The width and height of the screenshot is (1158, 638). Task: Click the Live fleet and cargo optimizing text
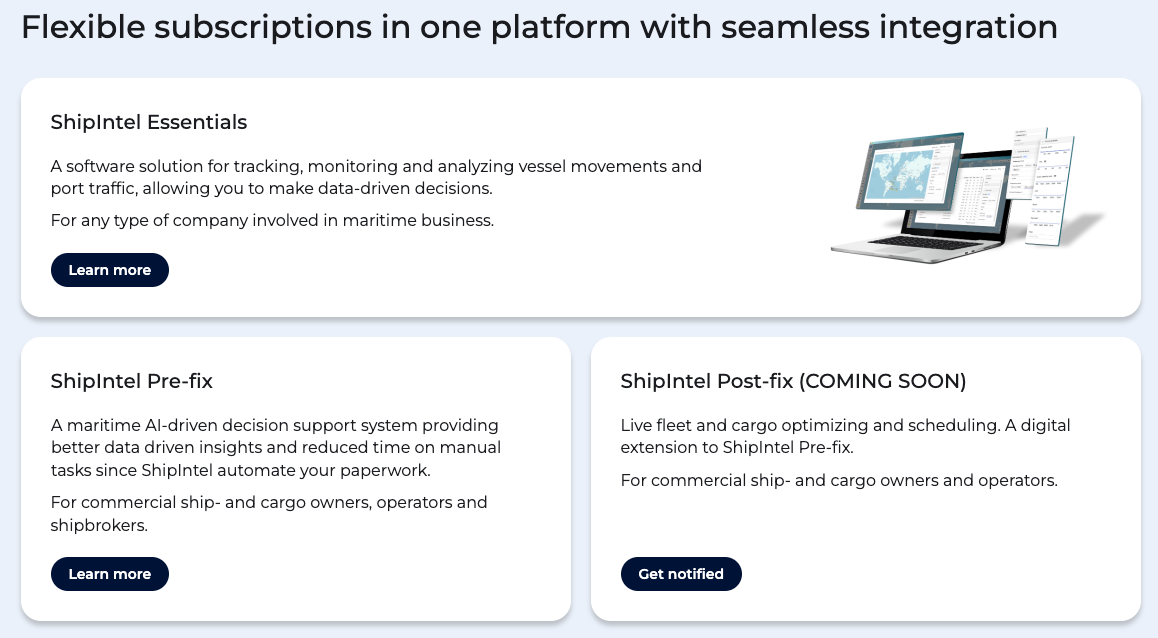coord(845,435)
